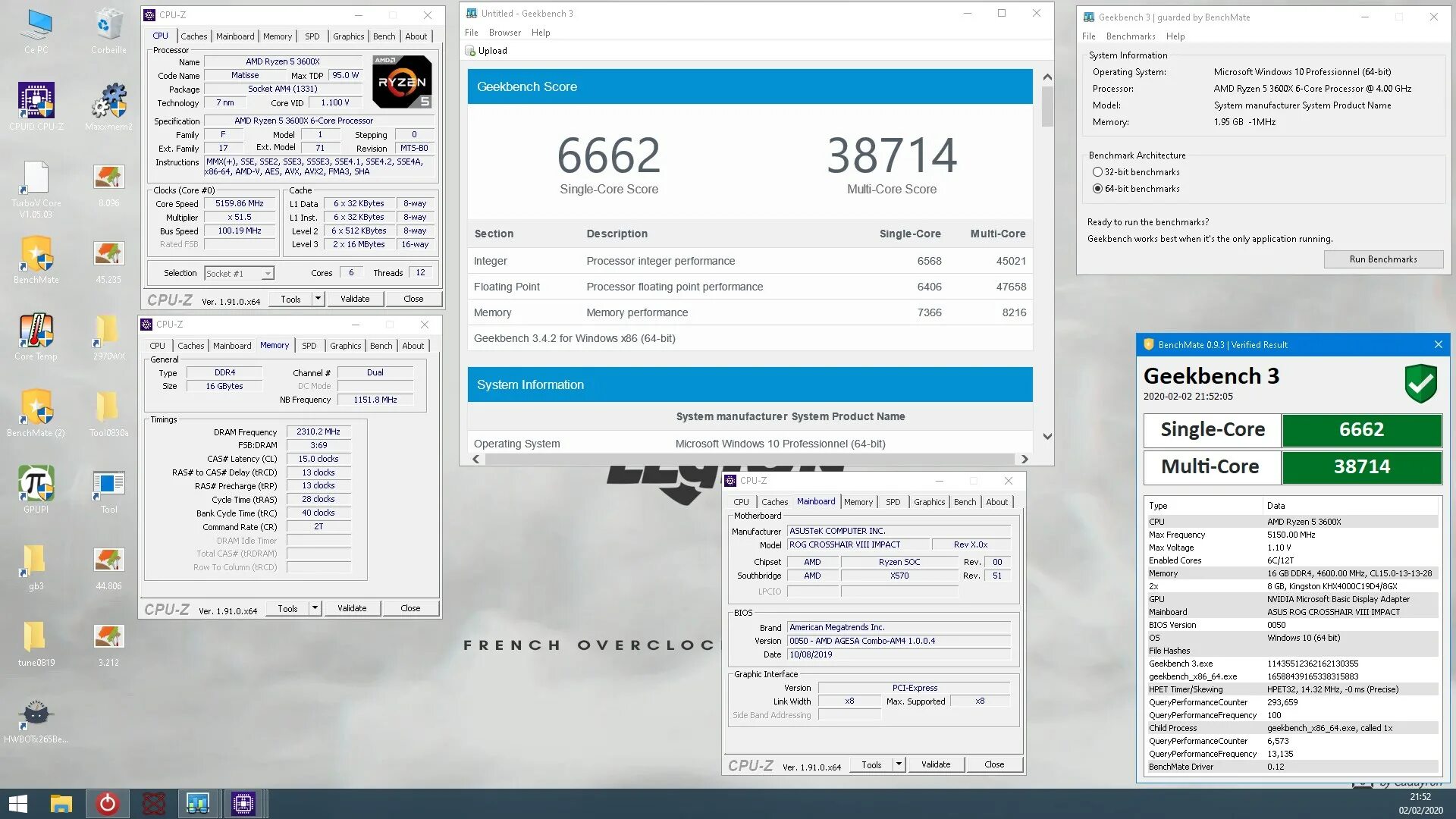Switch to the SPD tab in the CPU-Z CPU window
Image resolution: width=1456 pixels, height=819 pixels.
coord(312,36)
